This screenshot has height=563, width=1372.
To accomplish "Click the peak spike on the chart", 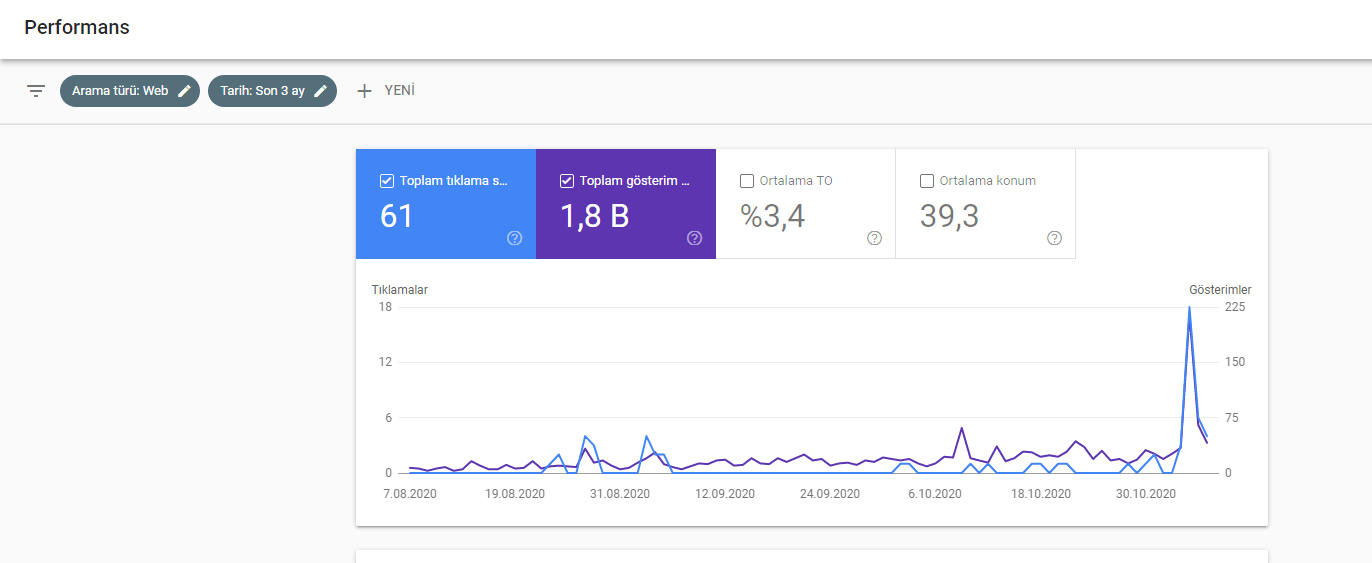I will pyautogui.click(x=1189, y=308).
